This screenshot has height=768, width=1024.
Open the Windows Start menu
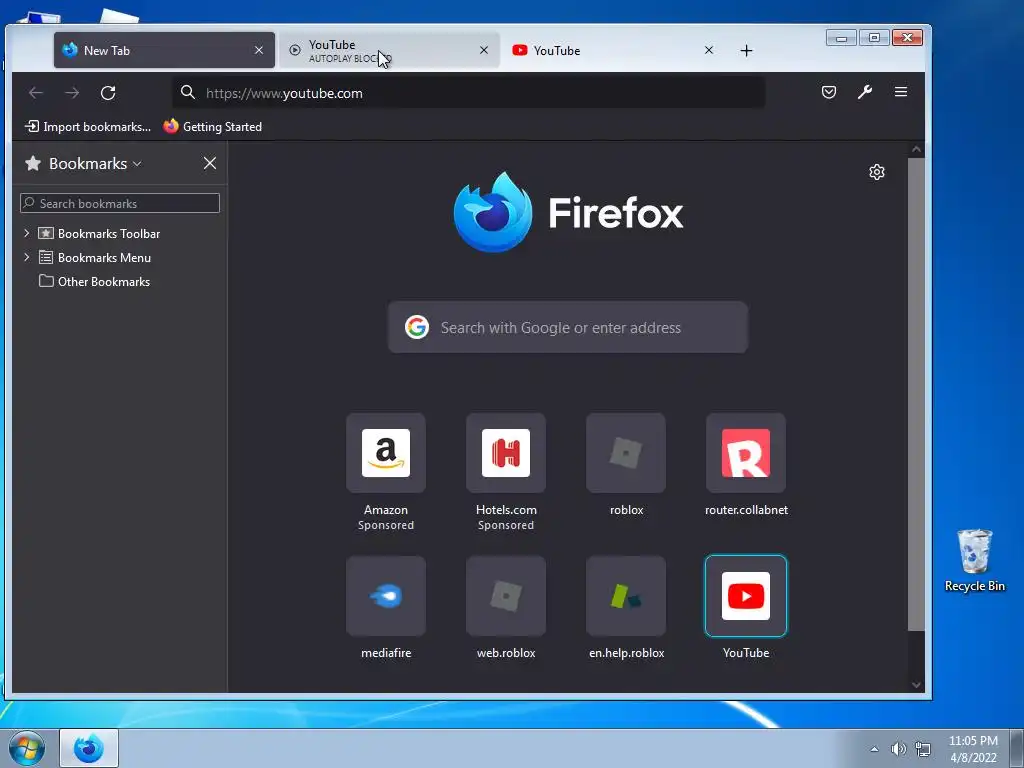pos(26,748)
